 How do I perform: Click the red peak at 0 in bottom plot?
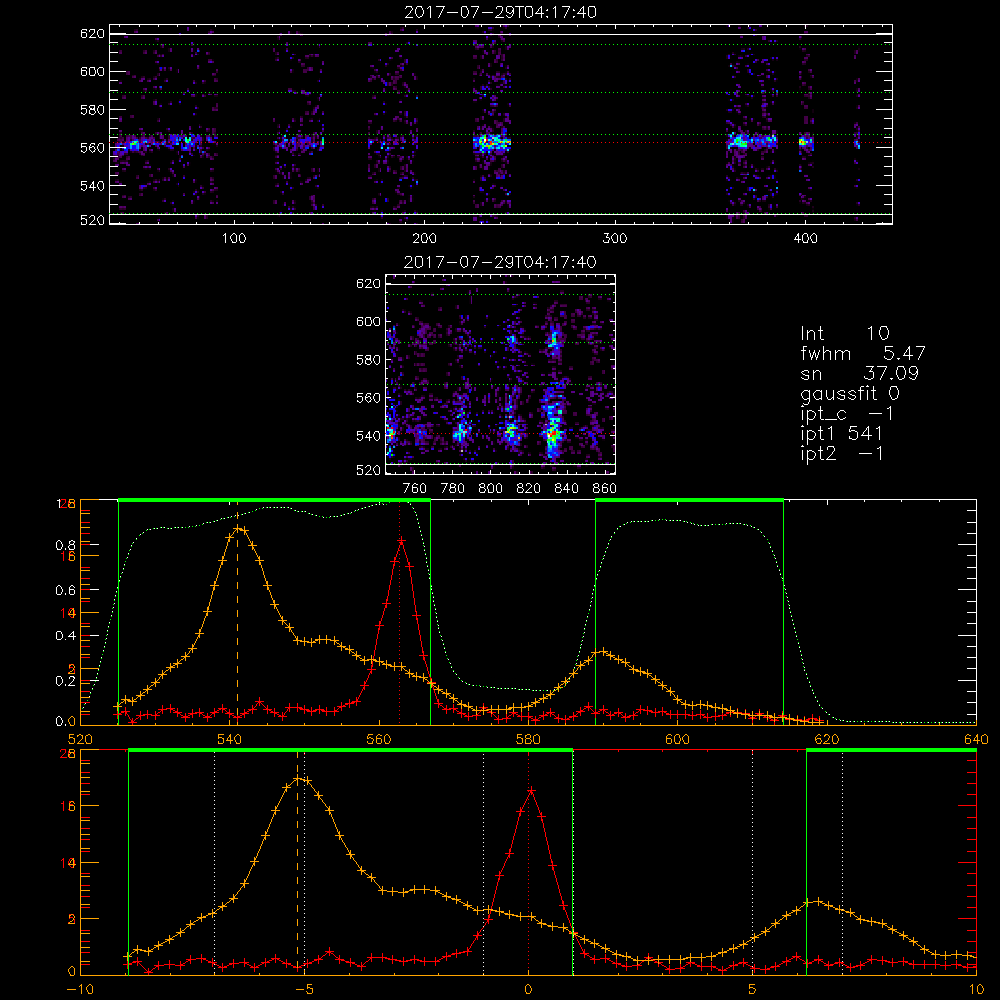(x=531, y=791)
